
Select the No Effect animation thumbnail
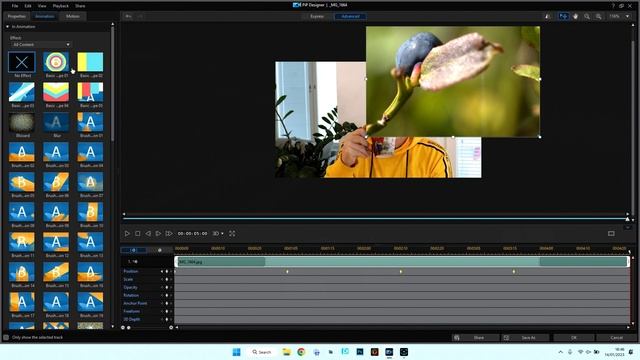pos(22,62)
